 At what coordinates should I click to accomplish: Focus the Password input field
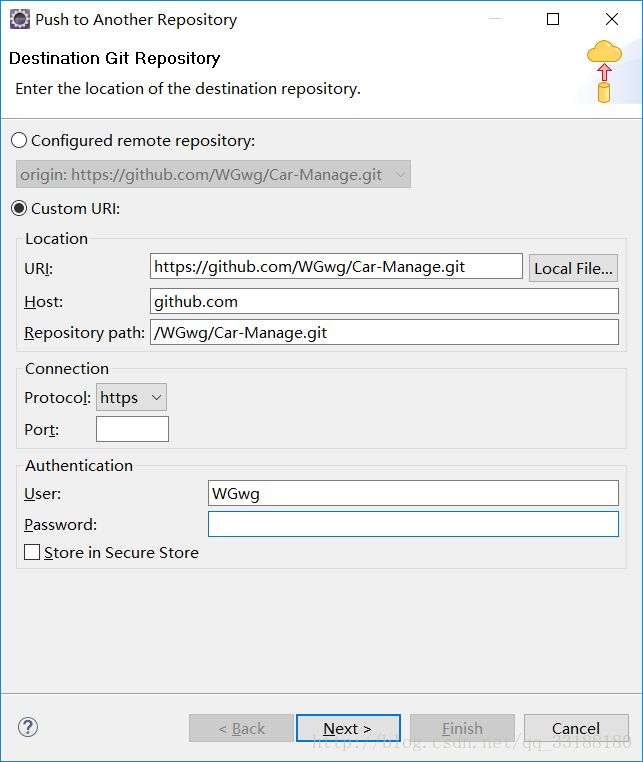tap(413, 524)
